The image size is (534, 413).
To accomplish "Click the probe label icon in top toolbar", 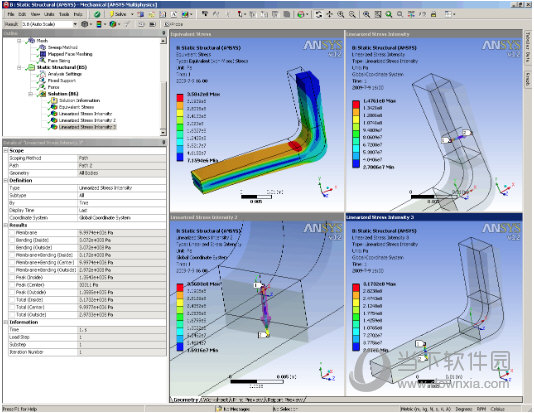I will tap(205, 14).
